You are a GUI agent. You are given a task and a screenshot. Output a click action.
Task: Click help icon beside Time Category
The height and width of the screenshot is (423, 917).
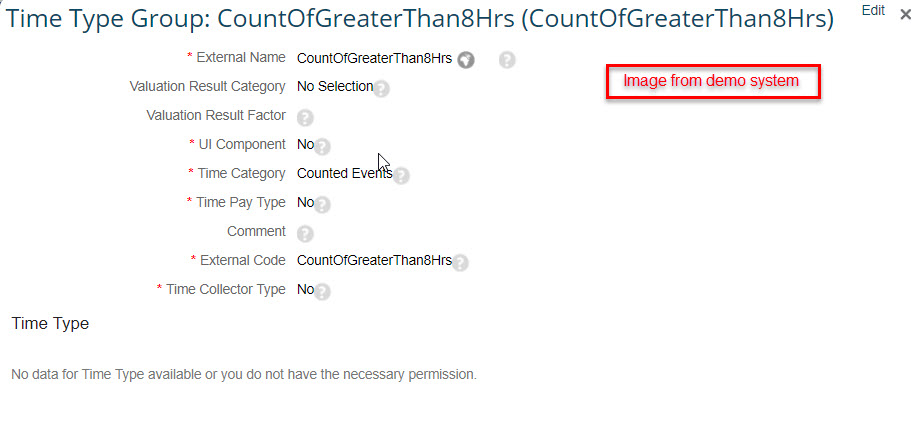click(x=401, y=176)
